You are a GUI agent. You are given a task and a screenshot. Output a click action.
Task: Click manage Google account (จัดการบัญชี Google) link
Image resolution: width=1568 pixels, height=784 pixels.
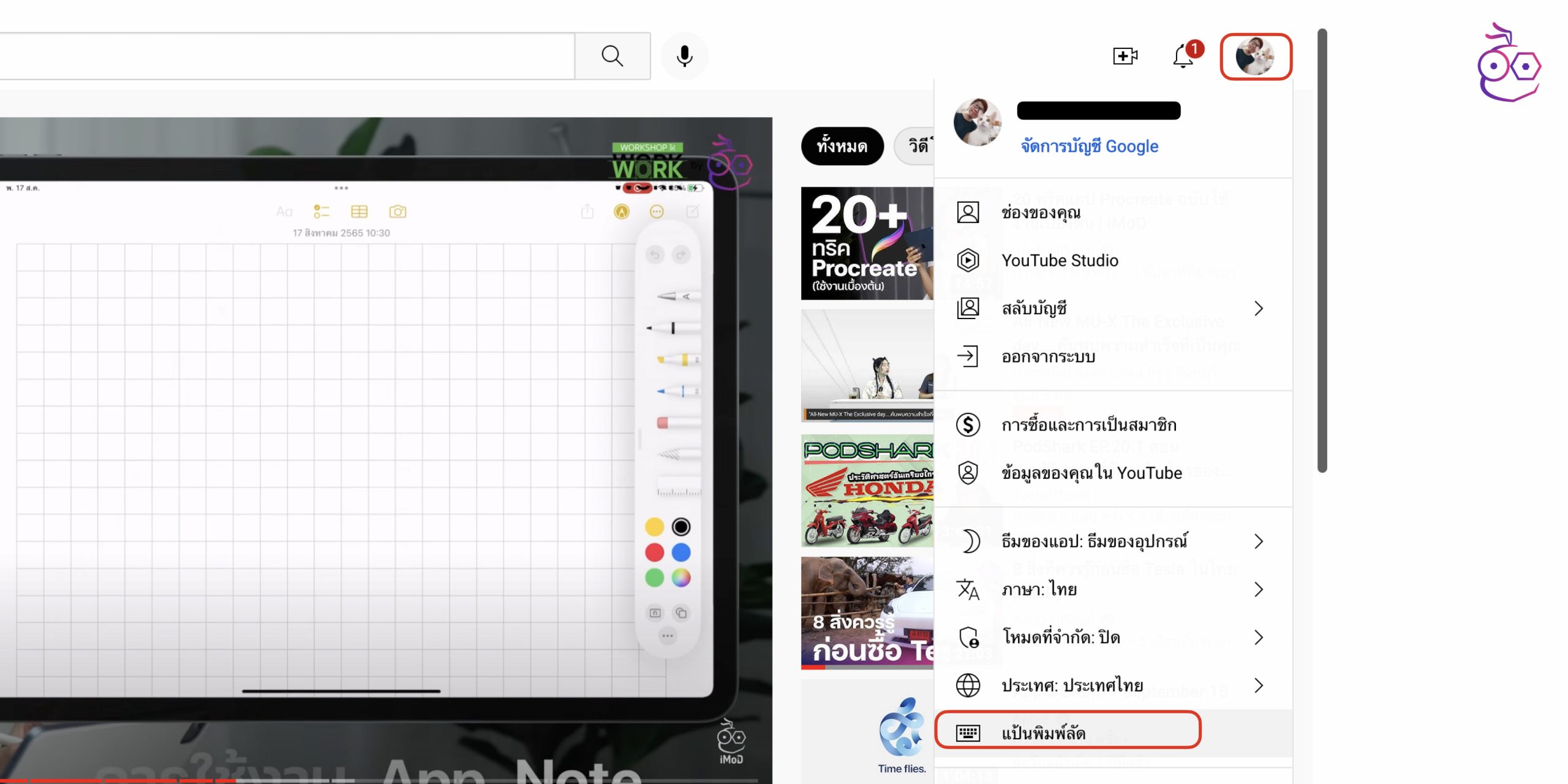[1089, 146]
